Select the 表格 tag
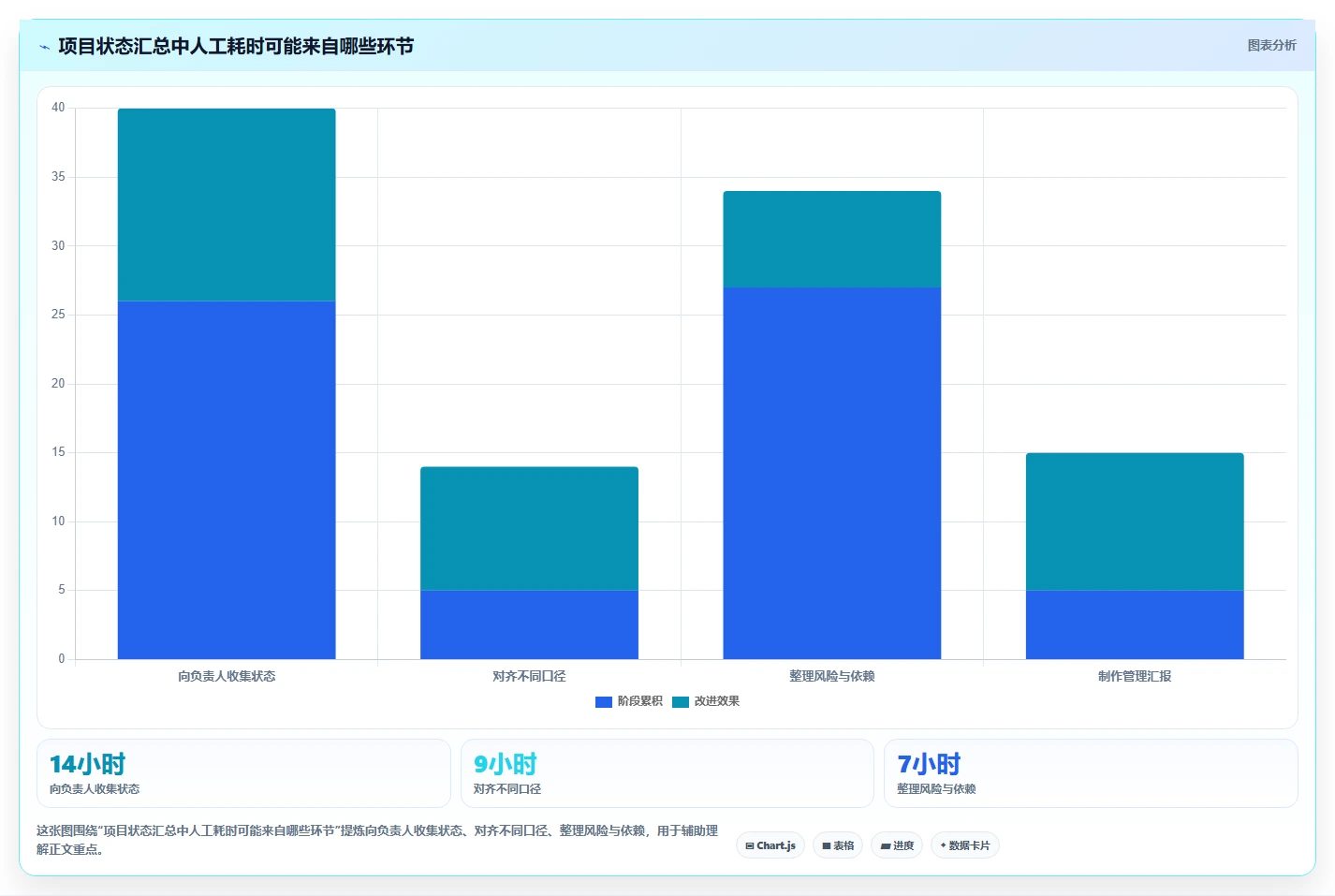 (x=838, y=845)
